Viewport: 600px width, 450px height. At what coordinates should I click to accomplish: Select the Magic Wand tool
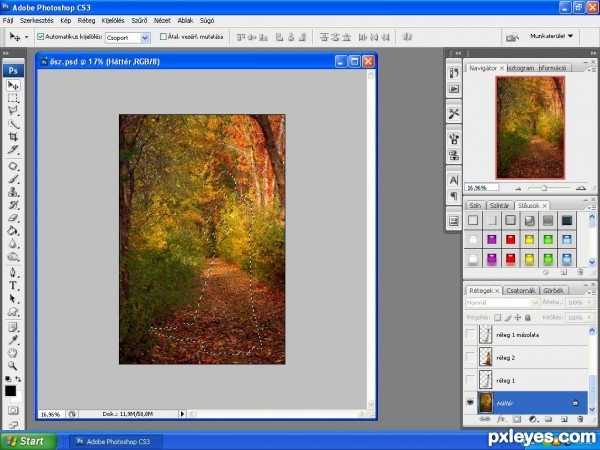[13, 124]
